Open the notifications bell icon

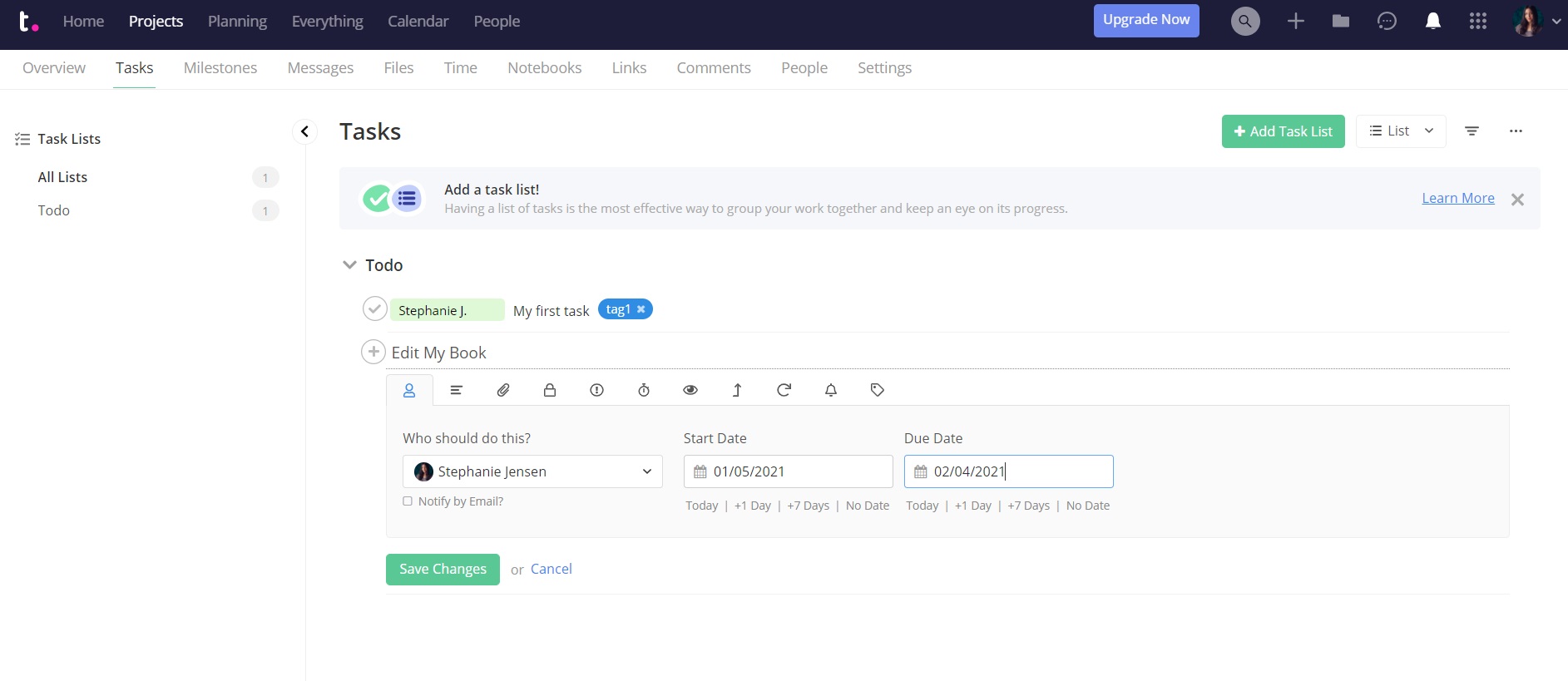coord(1432,21)
